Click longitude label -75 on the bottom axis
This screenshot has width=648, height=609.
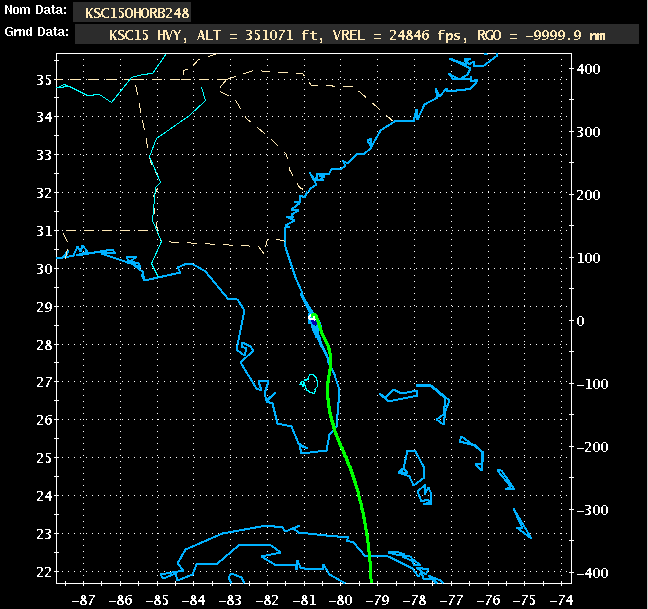pyautogui.click(x=524, y=600)
